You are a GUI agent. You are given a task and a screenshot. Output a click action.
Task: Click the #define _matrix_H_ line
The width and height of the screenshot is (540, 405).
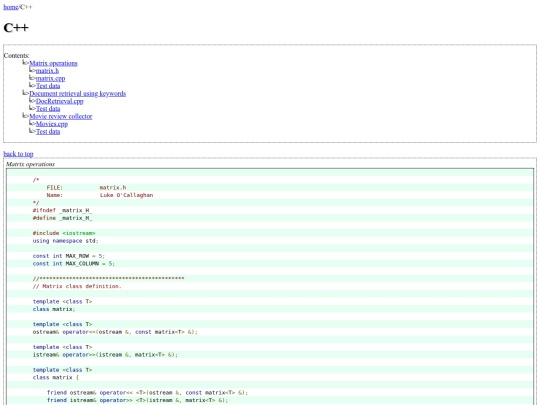(x=62, y=218)
